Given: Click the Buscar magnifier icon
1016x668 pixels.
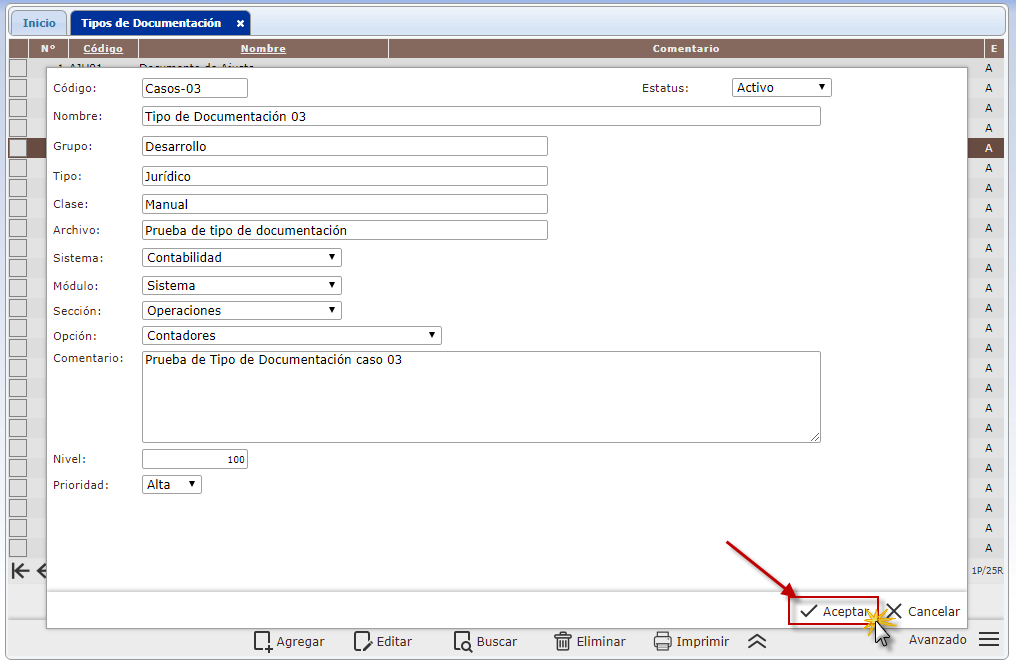Looking at the screenshot, I should pyautogui.click(x=463, y=641).
